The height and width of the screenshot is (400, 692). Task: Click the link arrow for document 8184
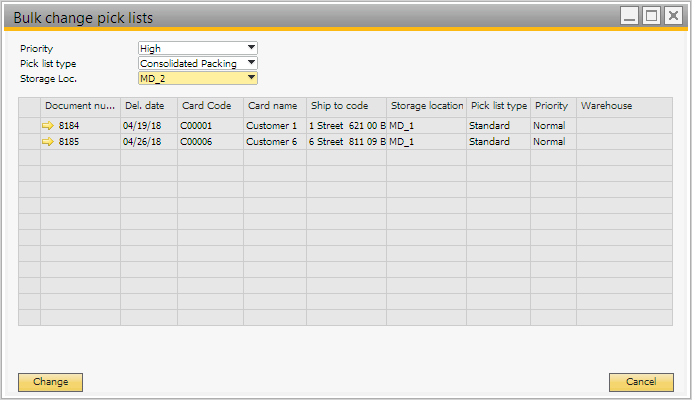49,126
